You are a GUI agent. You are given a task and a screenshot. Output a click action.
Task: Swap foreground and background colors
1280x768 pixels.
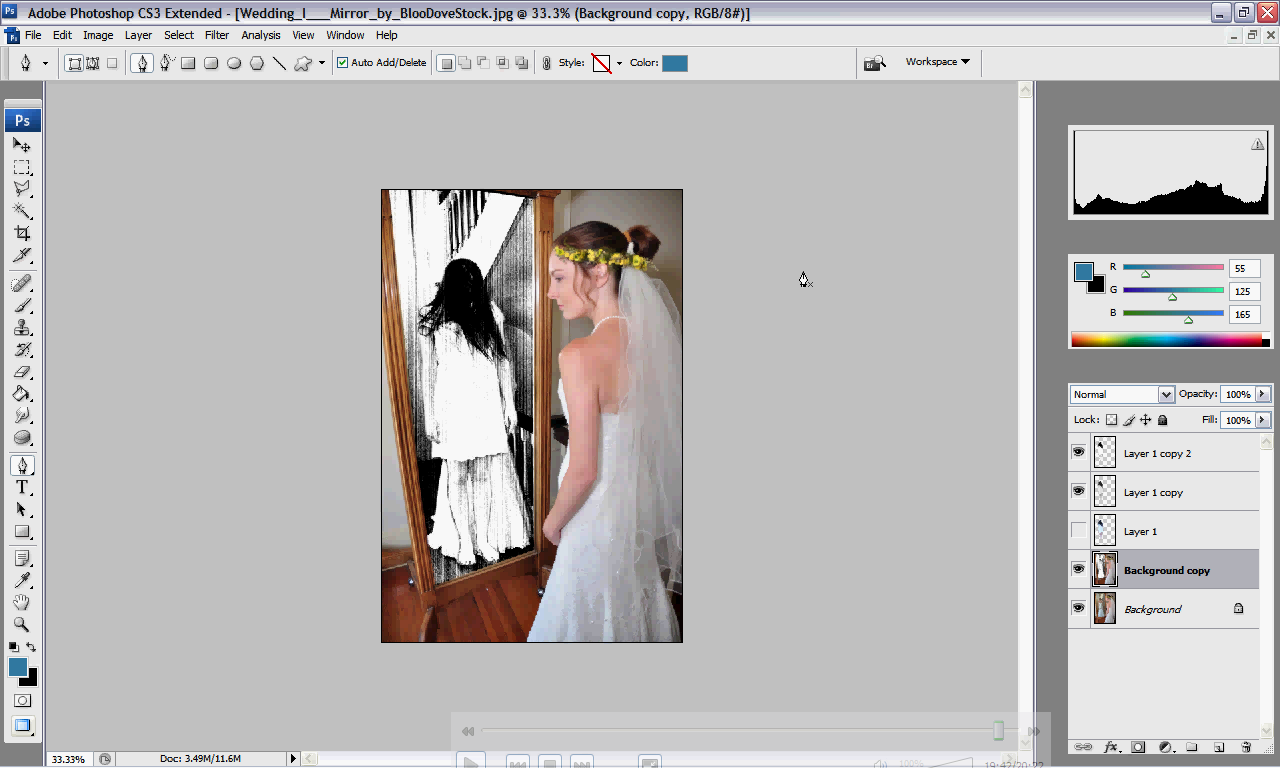click(31, 647)
